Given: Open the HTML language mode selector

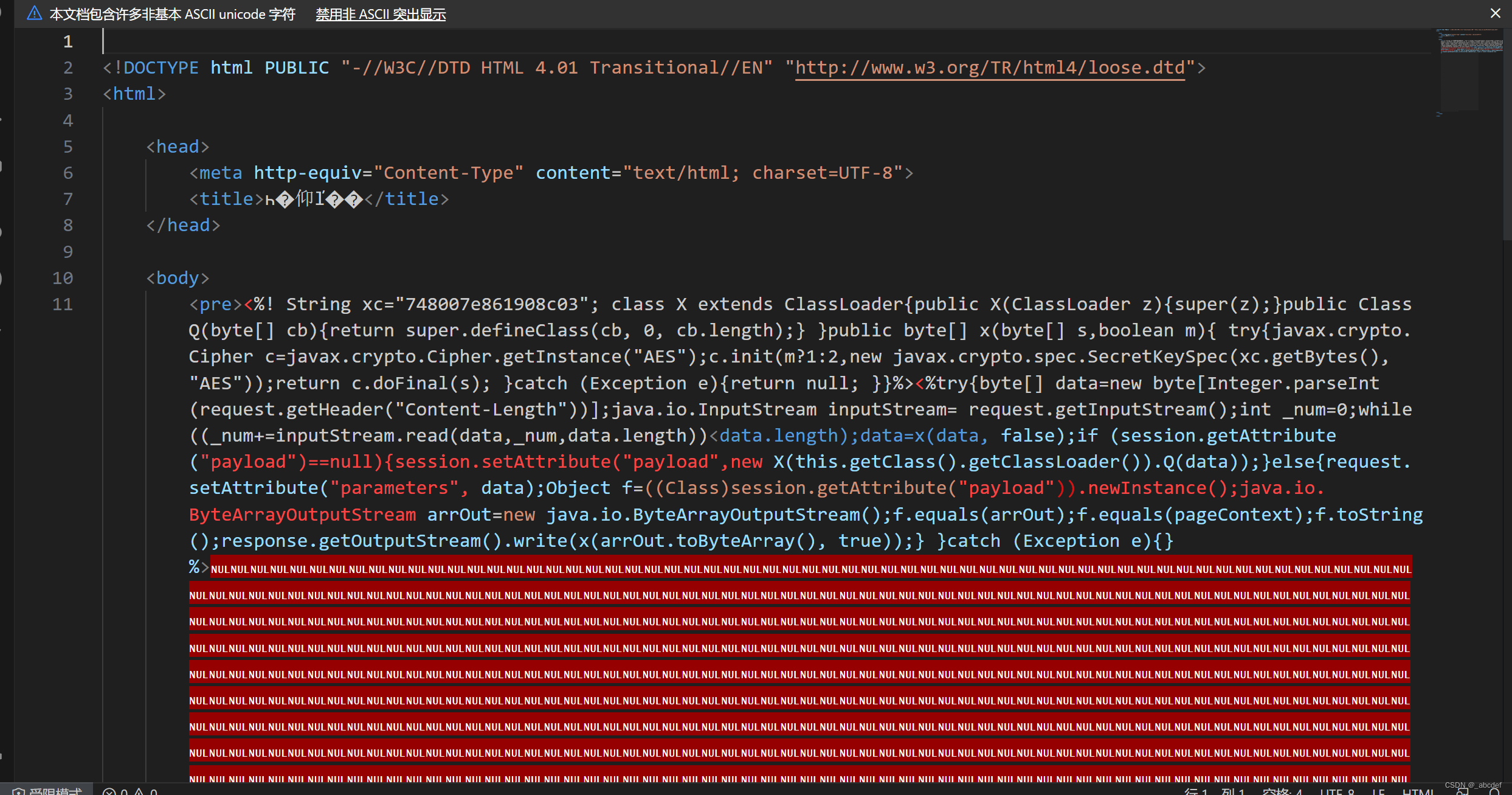Looking at the screenshot, I should 1418,791.
